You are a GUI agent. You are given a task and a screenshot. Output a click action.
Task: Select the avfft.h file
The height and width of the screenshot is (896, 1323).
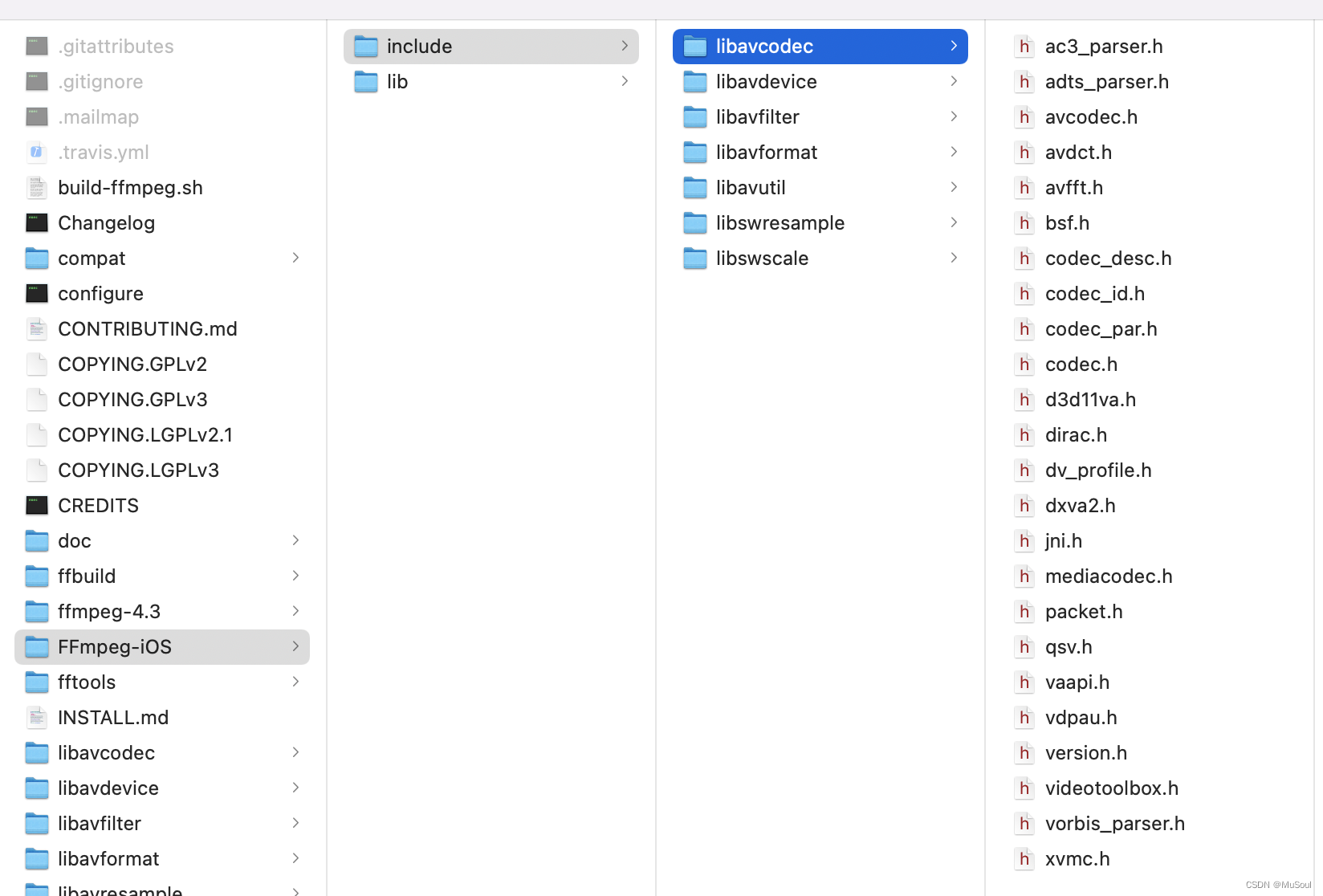(x=1150, y=188)
